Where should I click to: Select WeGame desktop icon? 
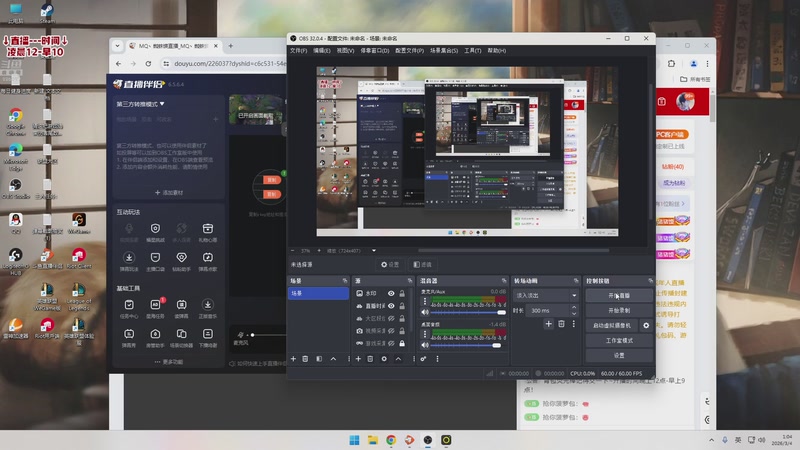point(79,223)
